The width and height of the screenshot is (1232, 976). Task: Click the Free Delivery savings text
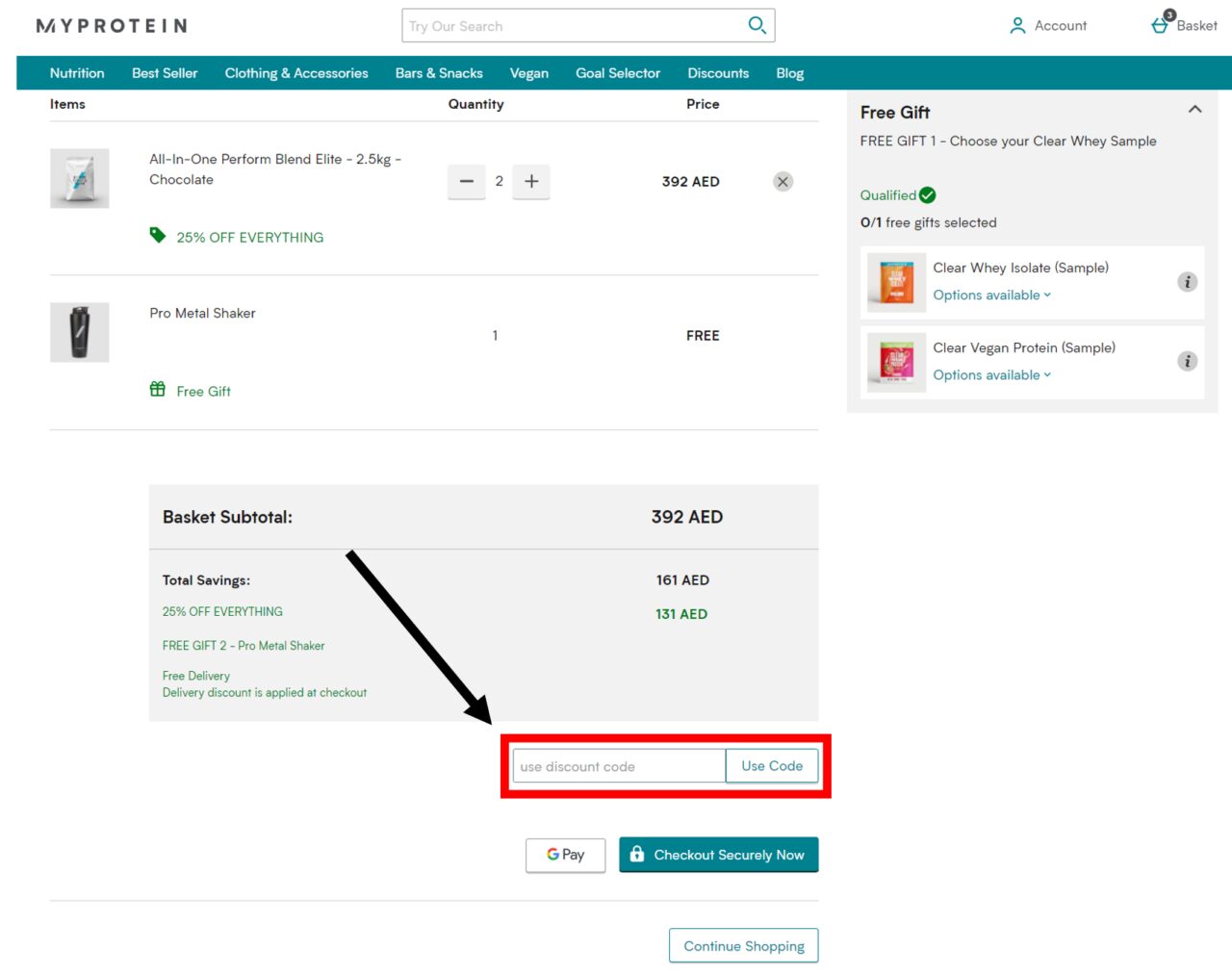[x=196, y=676]
